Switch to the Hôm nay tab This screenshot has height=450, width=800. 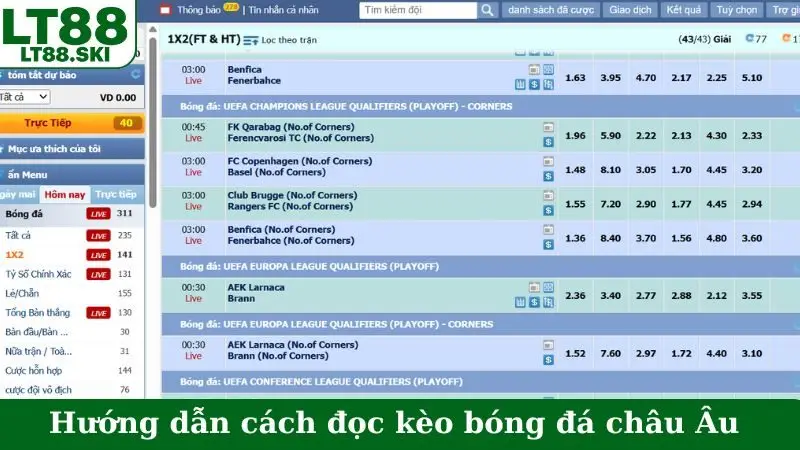(x=64, y=194)
